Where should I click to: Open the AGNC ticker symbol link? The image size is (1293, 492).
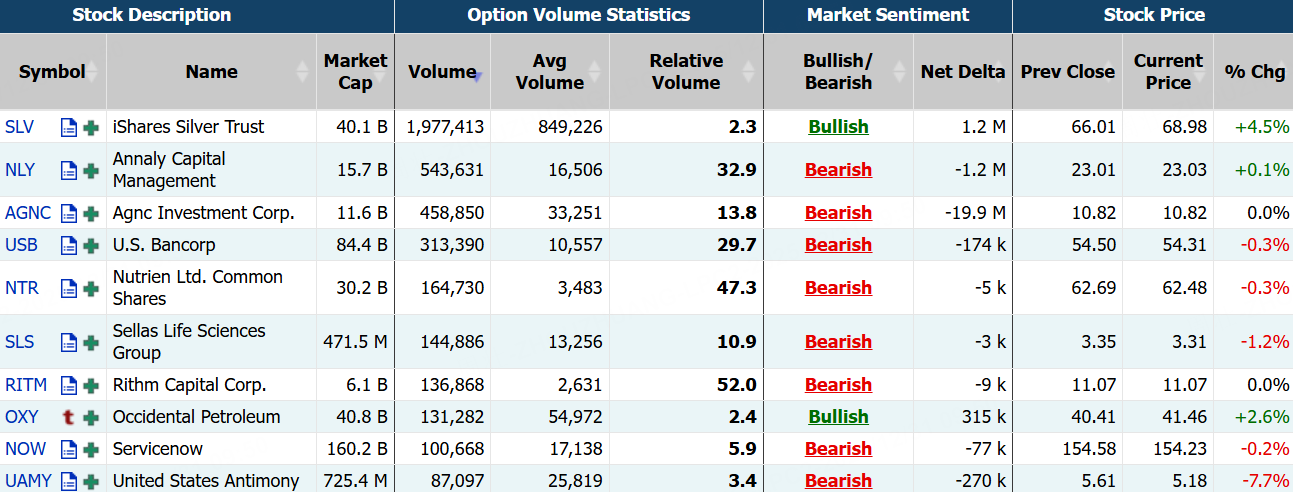point(28,213)
